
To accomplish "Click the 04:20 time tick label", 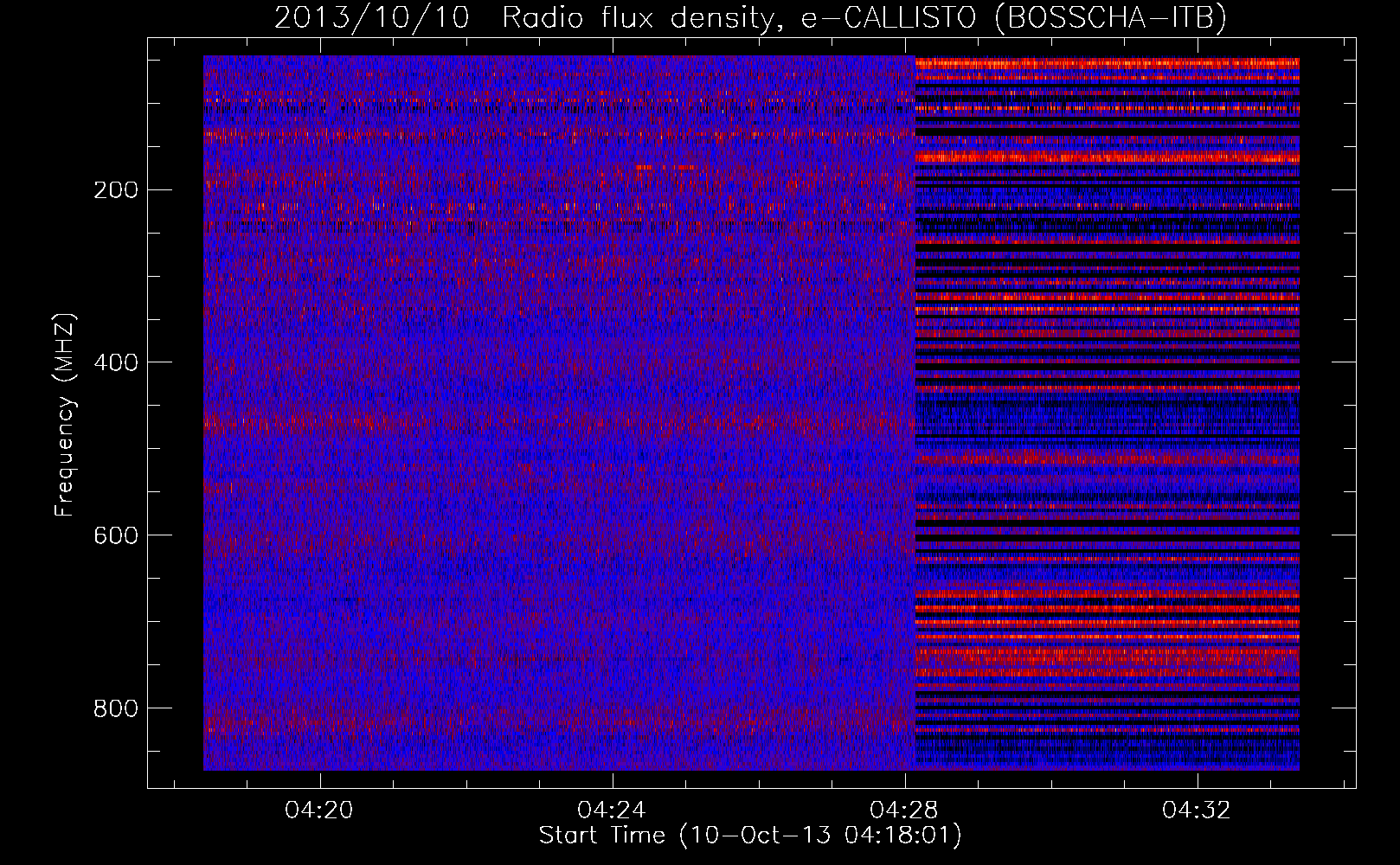I will (320, 811).
